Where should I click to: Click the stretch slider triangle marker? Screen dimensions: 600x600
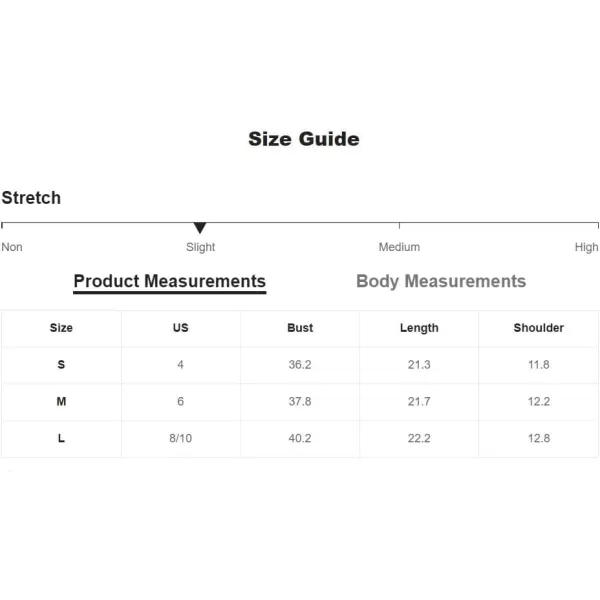(200, 228)
